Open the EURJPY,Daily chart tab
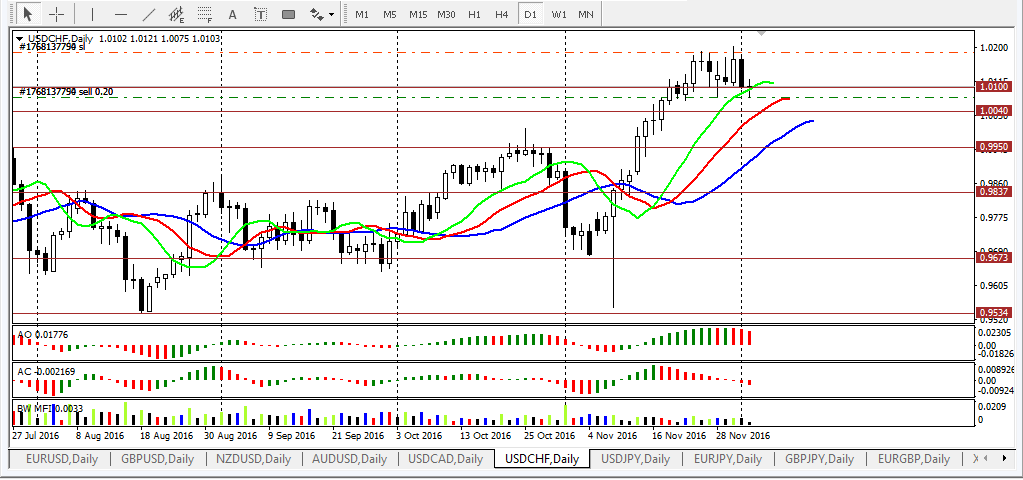 tap(728, 459)
